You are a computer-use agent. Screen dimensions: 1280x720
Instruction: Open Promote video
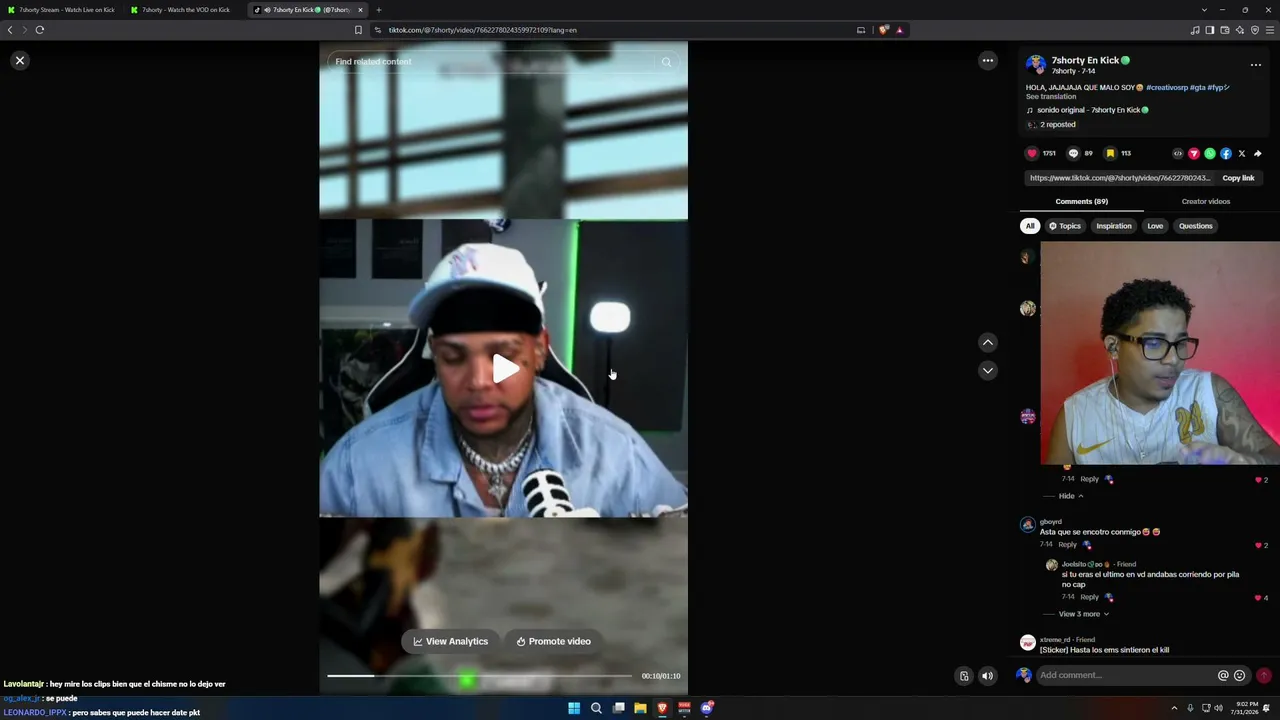click(x=554, y=641)
